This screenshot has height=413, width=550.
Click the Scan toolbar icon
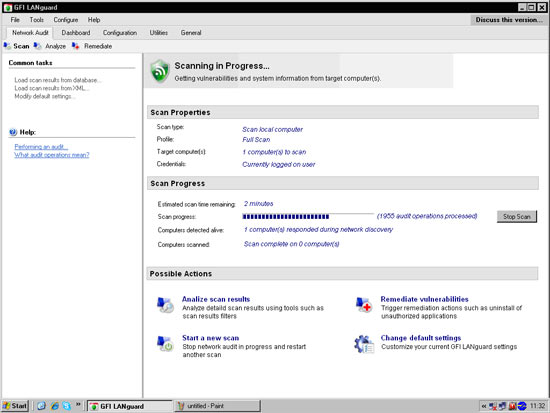click(x=7, y=46)
